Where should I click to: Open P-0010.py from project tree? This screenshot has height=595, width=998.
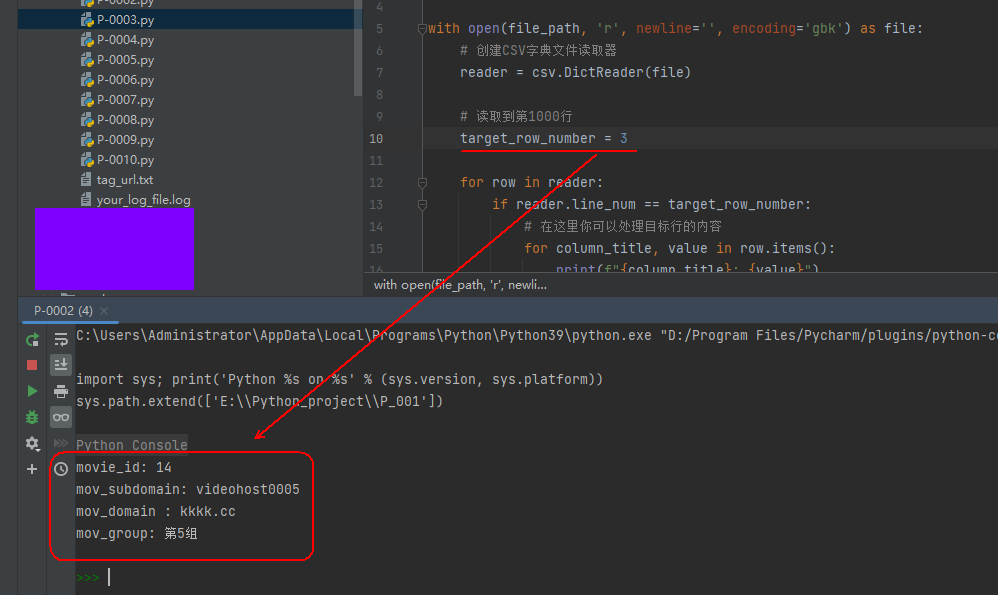[x=125, y=160]
